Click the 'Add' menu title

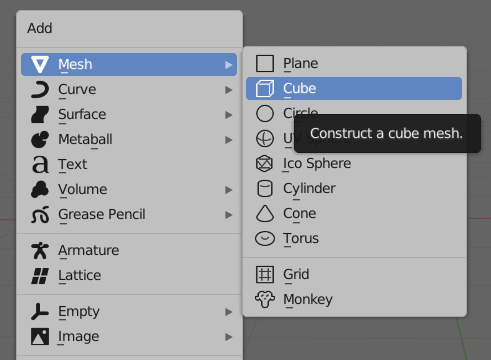point(40,28)
